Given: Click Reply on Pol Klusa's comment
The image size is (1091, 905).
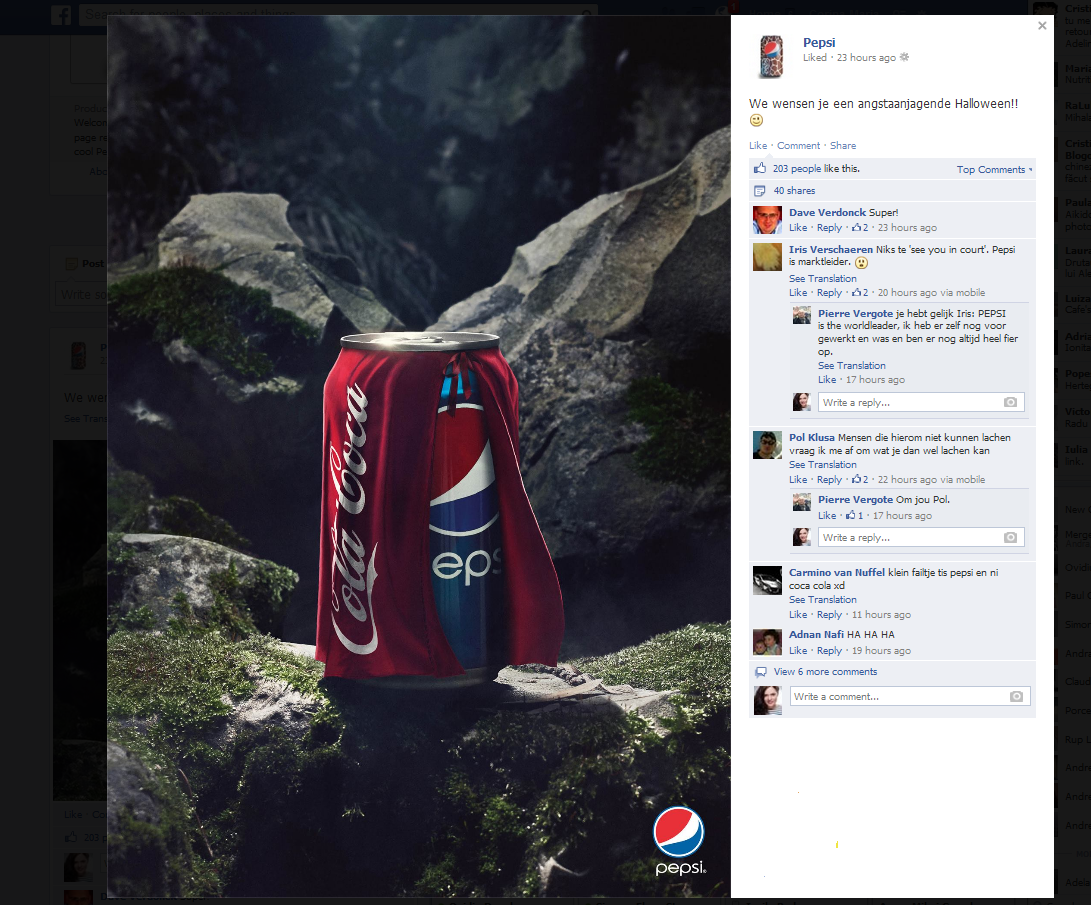Looking at the screenshot, I should click(829, 480).
